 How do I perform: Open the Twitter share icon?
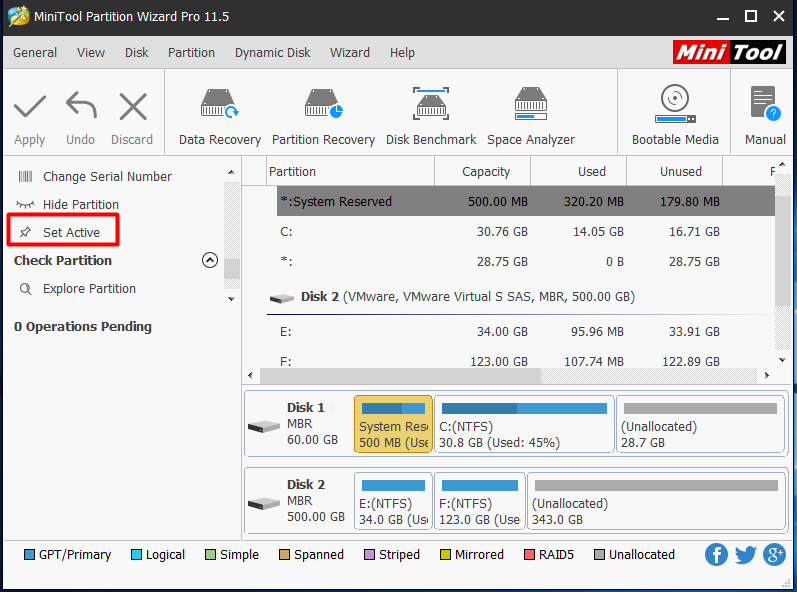point(745,554)
